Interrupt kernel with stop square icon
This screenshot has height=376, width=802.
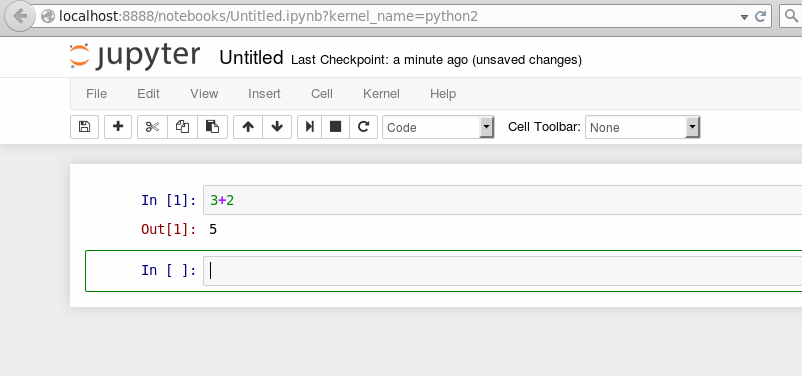pos(336,127)
